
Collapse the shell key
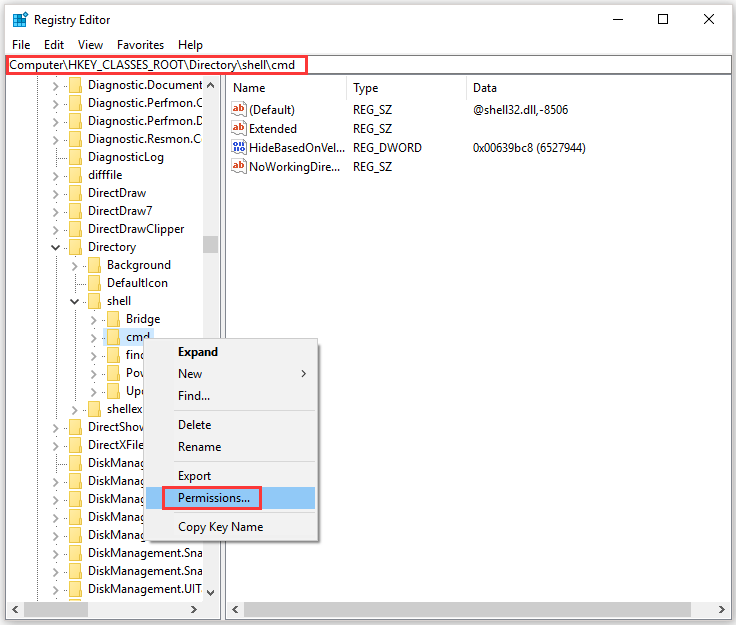[74, 301]
